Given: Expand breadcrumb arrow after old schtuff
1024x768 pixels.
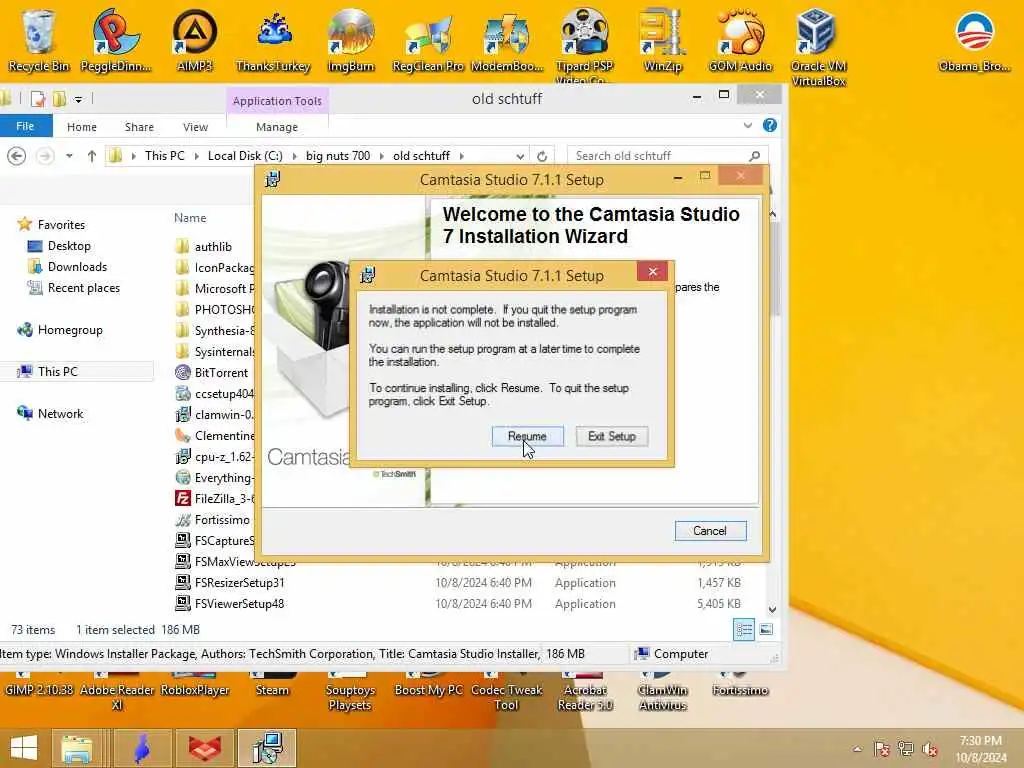Looking at the screenshot, I should [x=462, y=156].
